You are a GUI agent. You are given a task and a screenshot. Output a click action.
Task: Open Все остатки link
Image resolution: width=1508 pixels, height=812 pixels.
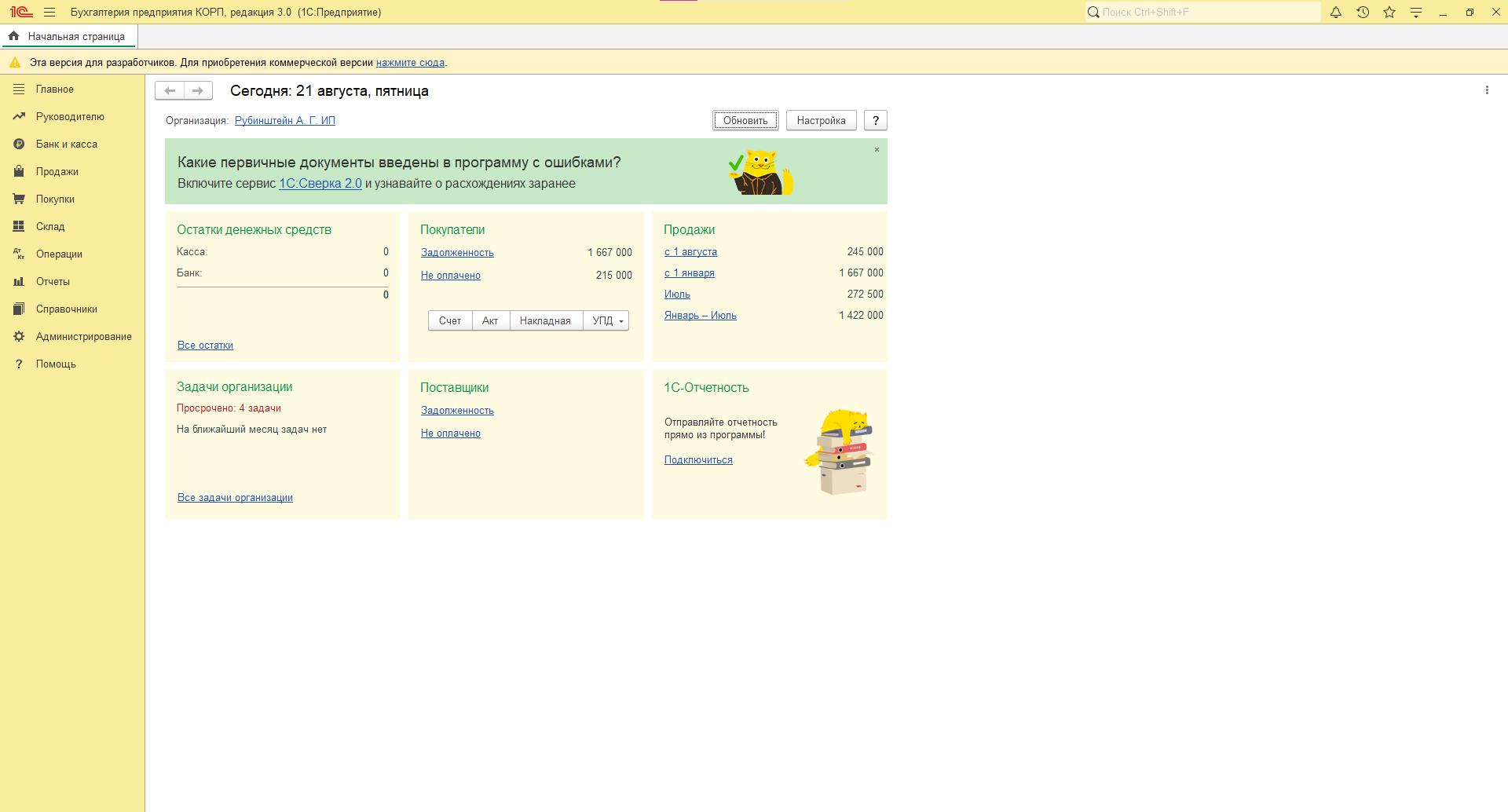(x=205, y=346)
